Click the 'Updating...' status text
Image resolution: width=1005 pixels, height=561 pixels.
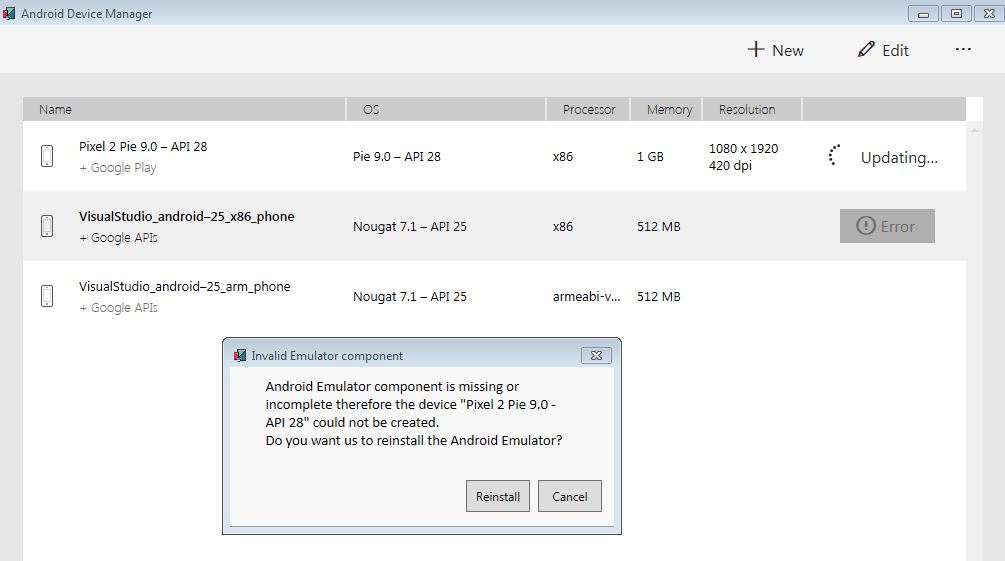click(899, 157)
